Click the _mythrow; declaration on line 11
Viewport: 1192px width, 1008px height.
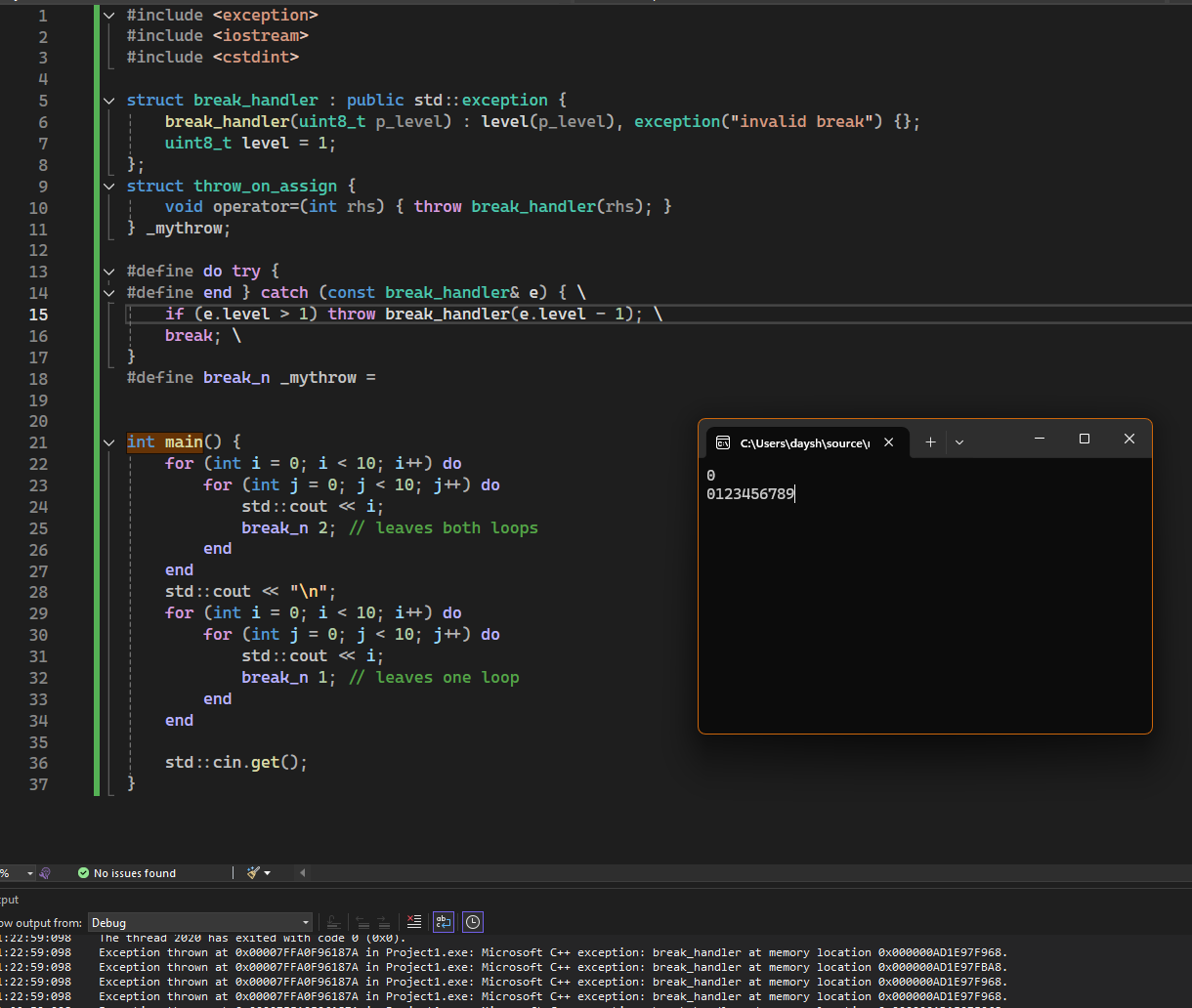pos(189,229)
